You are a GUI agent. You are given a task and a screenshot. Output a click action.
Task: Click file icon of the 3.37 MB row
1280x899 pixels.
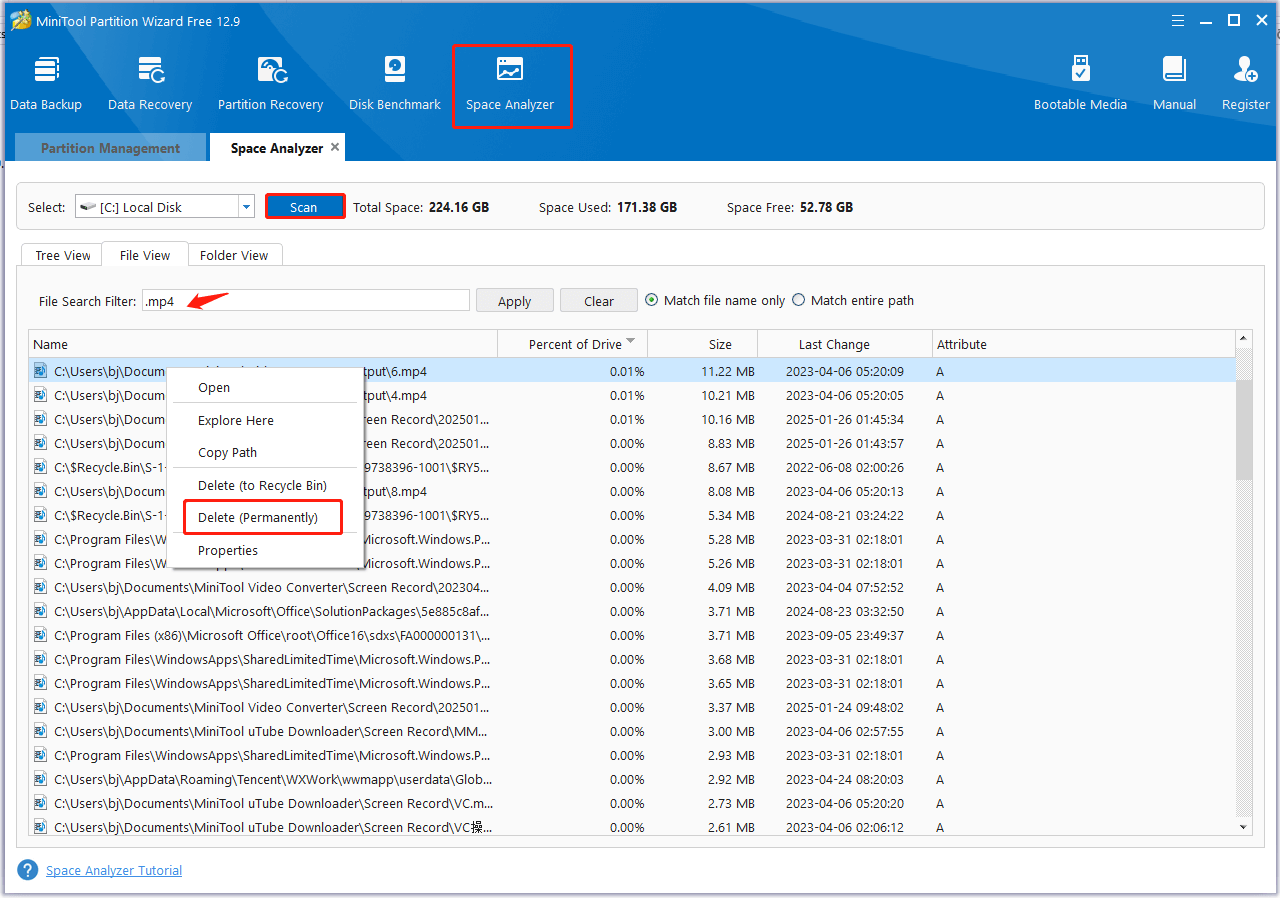(x=40, y=707)
